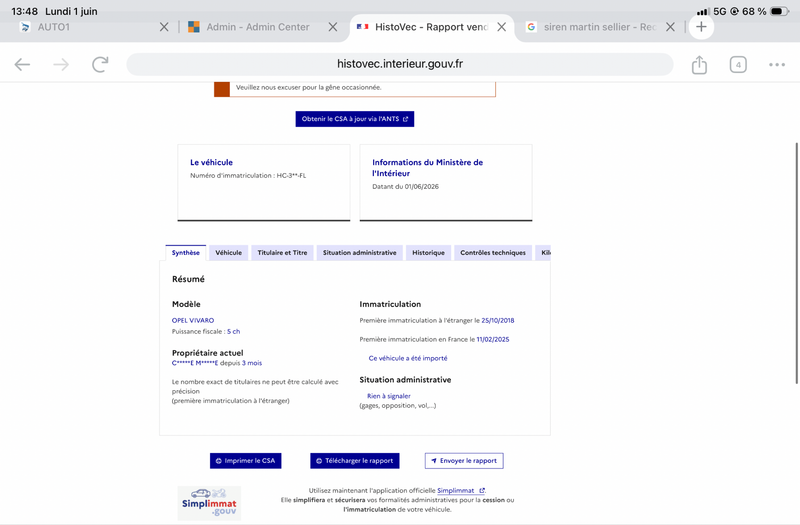This screenshot has height=525, width=800.
Task: Click Télécharger le rapport button
Action: click(x=355, y=461)
